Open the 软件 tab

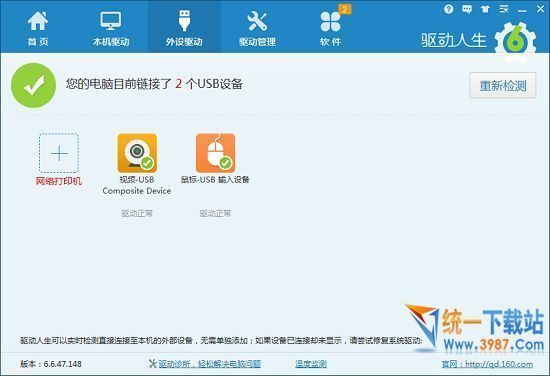[330, 28]
